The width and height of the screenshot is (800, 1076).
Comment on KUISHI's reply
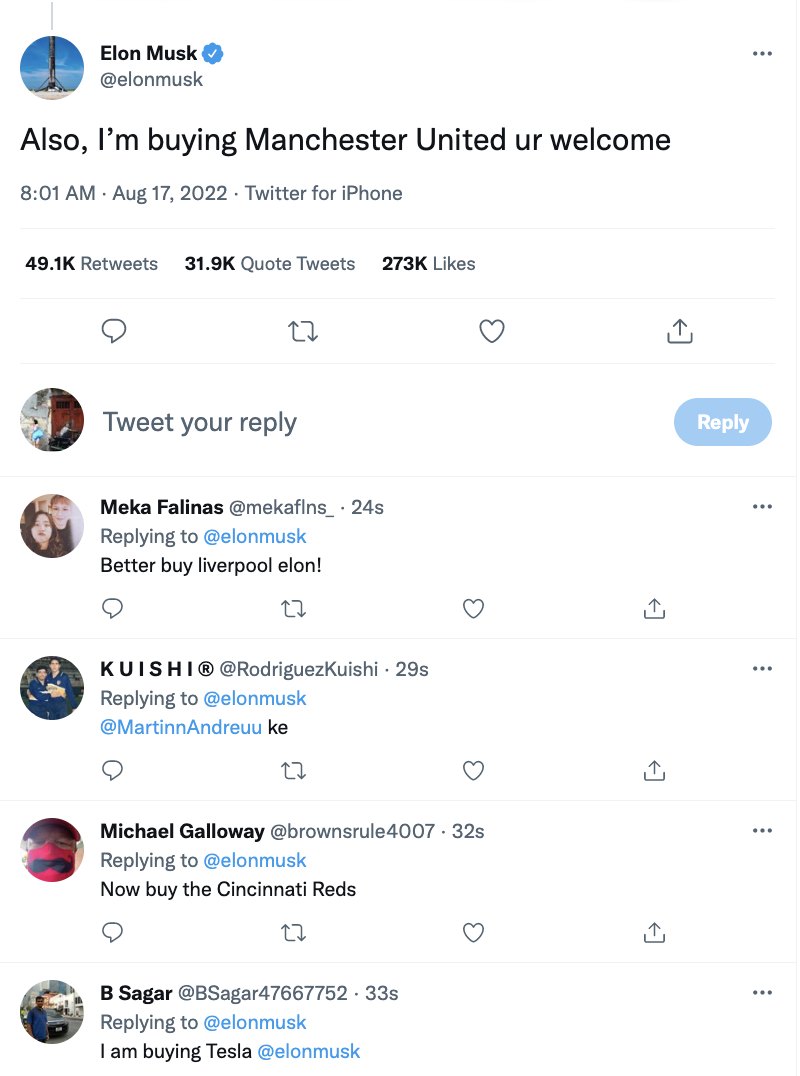(114, 770)
